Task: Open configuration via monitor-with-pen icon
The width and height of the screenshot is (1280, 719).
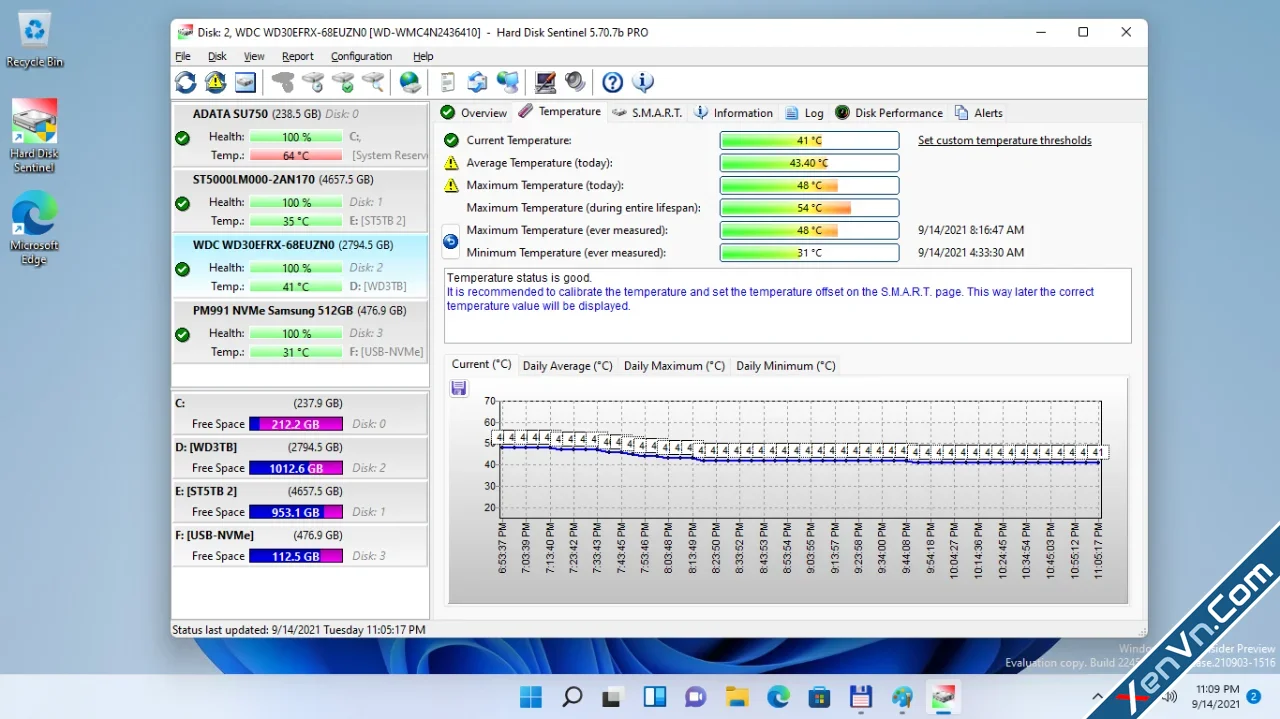Action: point(545,82)
